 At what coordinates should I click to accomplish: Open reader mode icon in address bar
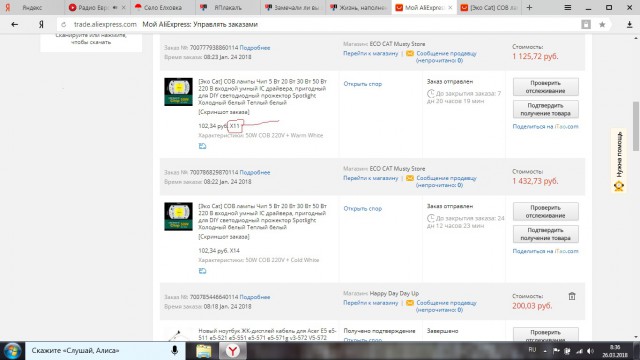(x=586, y=24)
